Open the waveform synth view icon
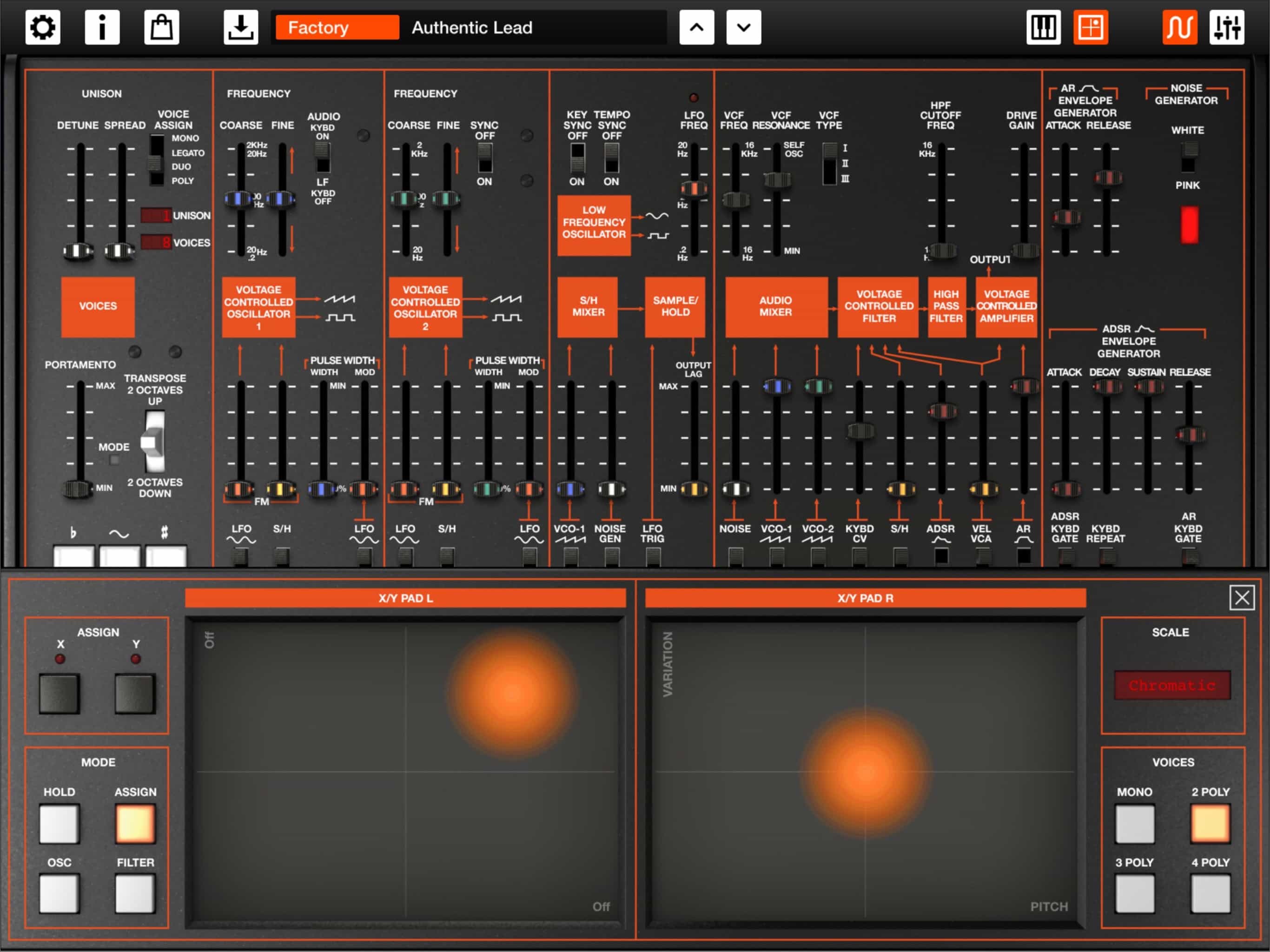1270x952 pixels. (1179, 27)
